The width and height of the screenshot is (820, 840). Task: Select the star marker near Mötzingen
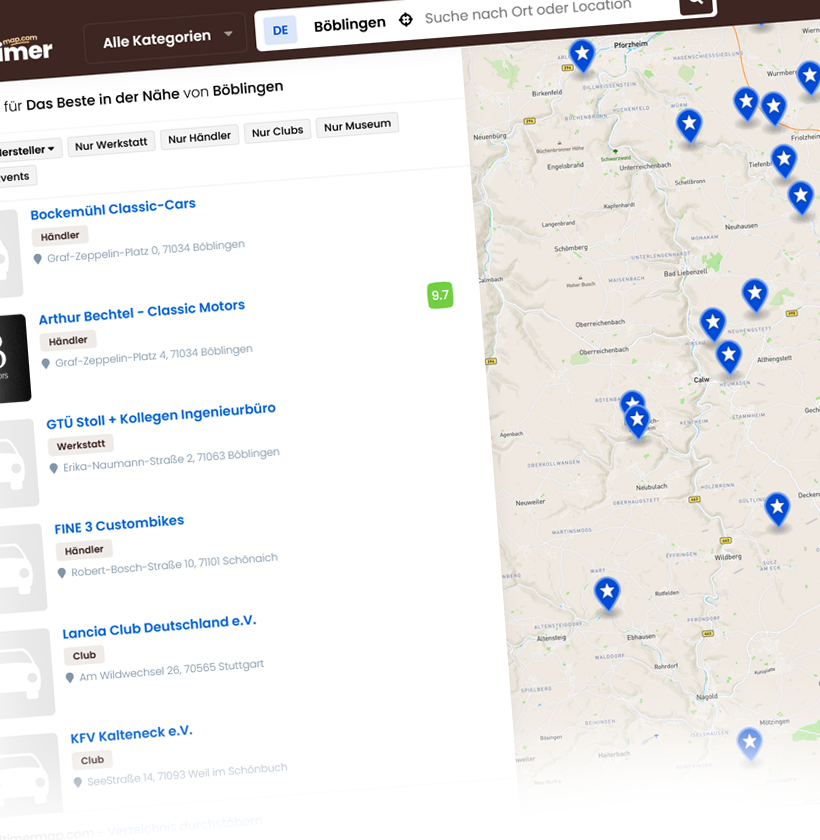749,744
